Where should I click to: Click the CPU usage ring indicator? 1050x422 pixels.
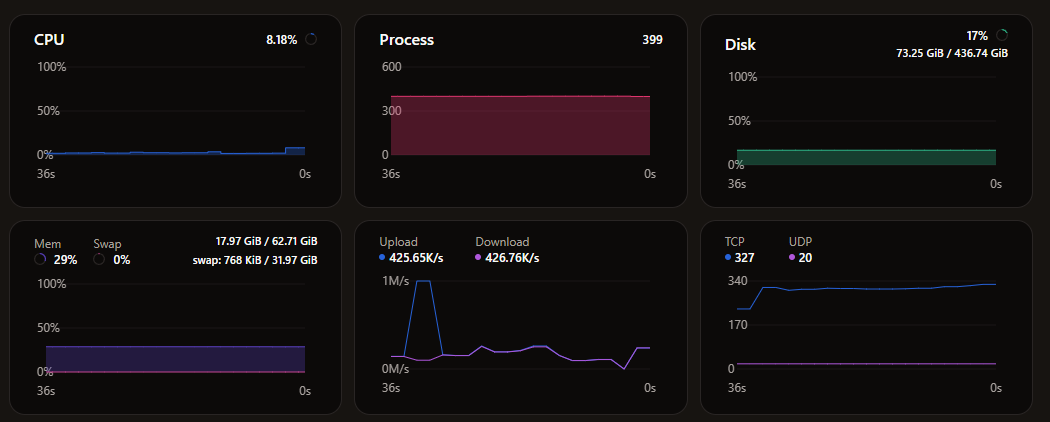pos(311,40)
